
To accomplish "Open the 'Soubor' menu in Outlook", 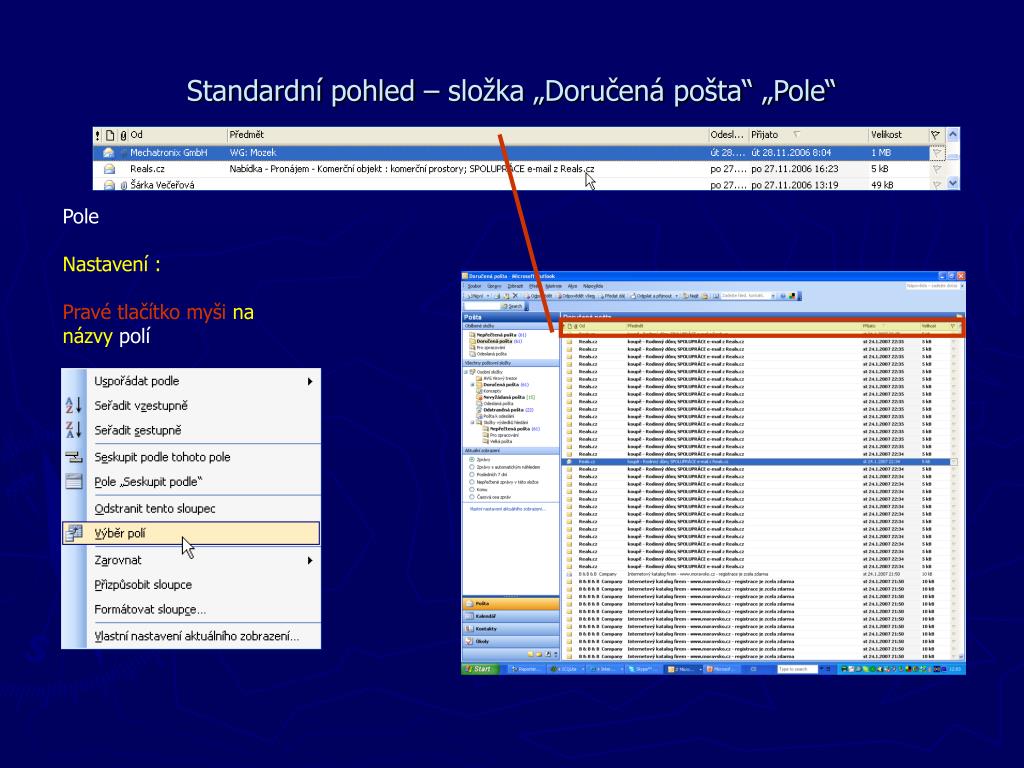I will click(474, 286).
